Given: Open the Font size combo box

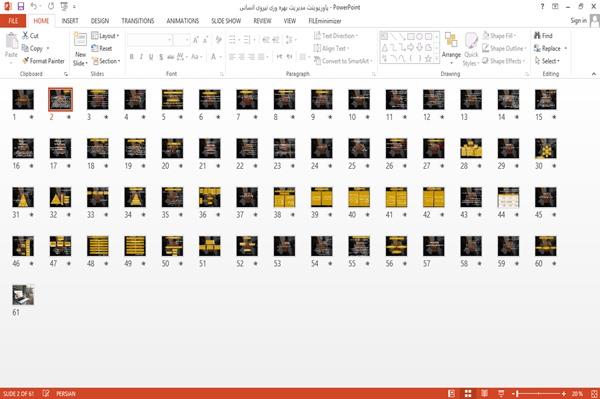Looking at the screenshot, I should tap(181, 40).
